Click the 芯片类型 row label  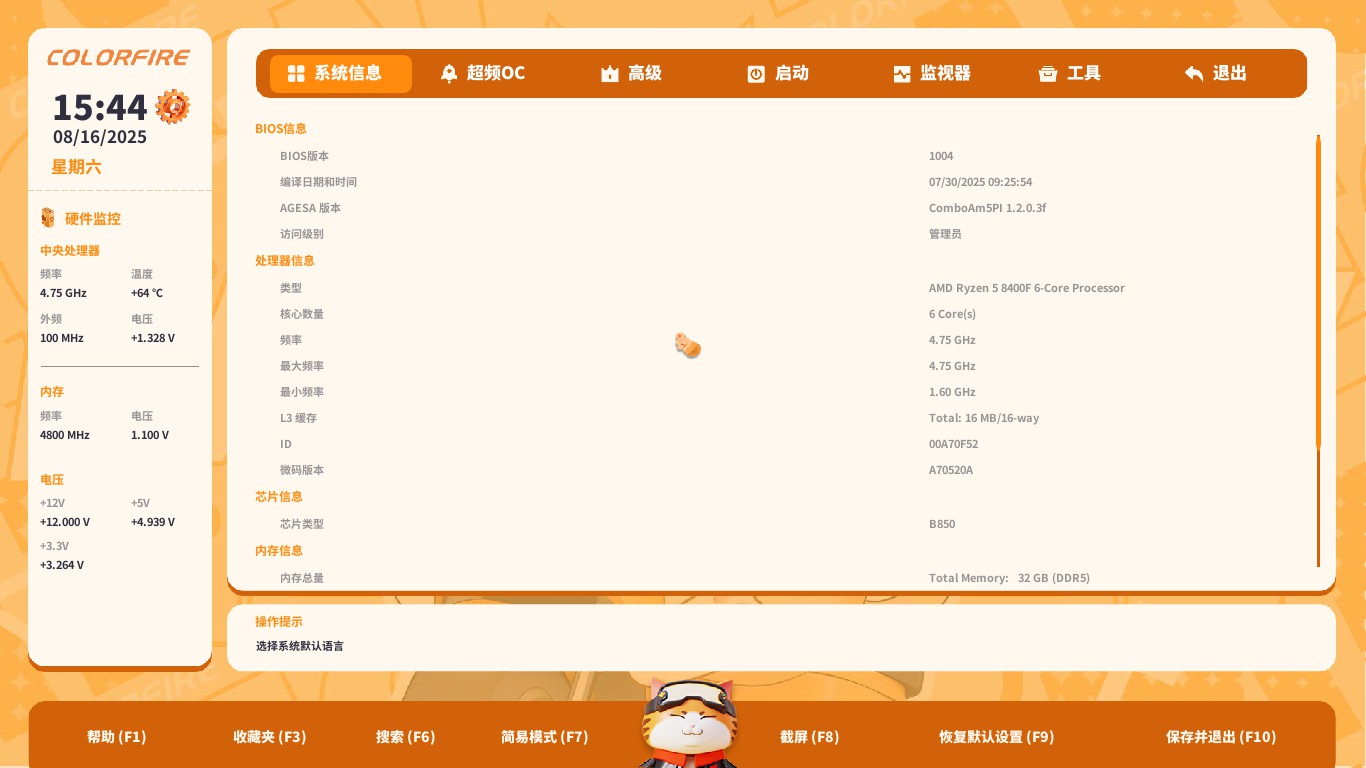point(302,524)
